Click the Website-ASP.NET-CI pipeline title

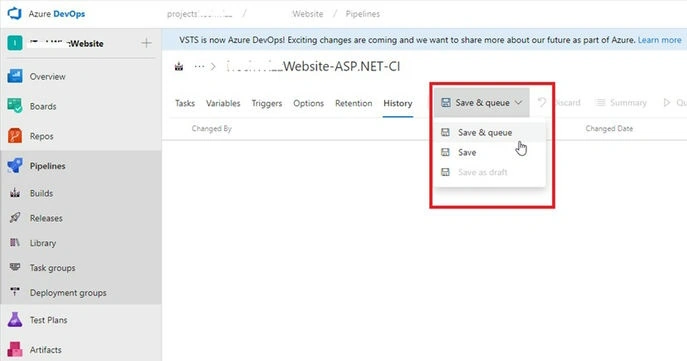click(x=313, y=66)
